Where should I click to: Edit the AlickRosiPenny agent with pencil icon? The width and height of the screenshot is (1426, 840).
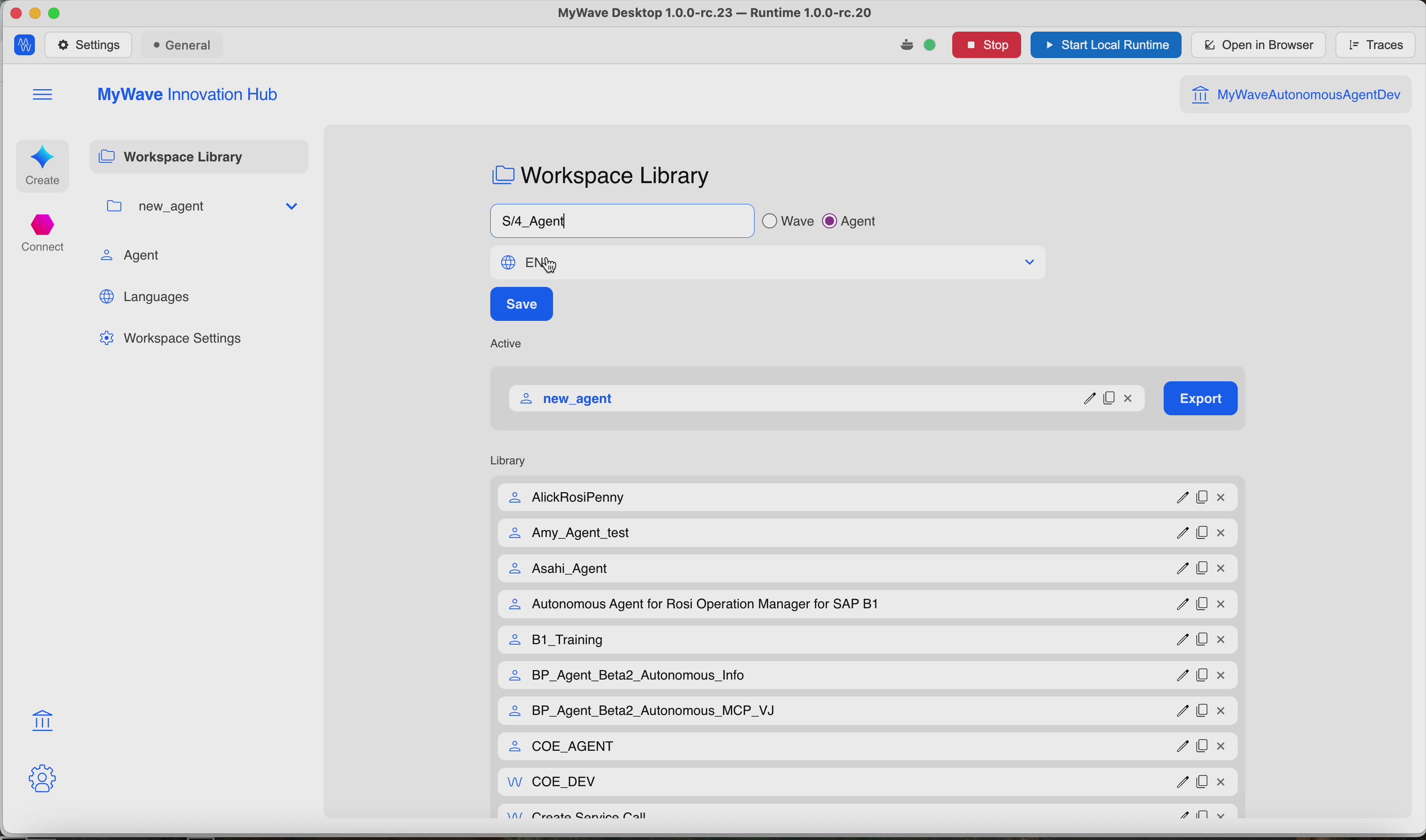click(x=1182, y=498)
